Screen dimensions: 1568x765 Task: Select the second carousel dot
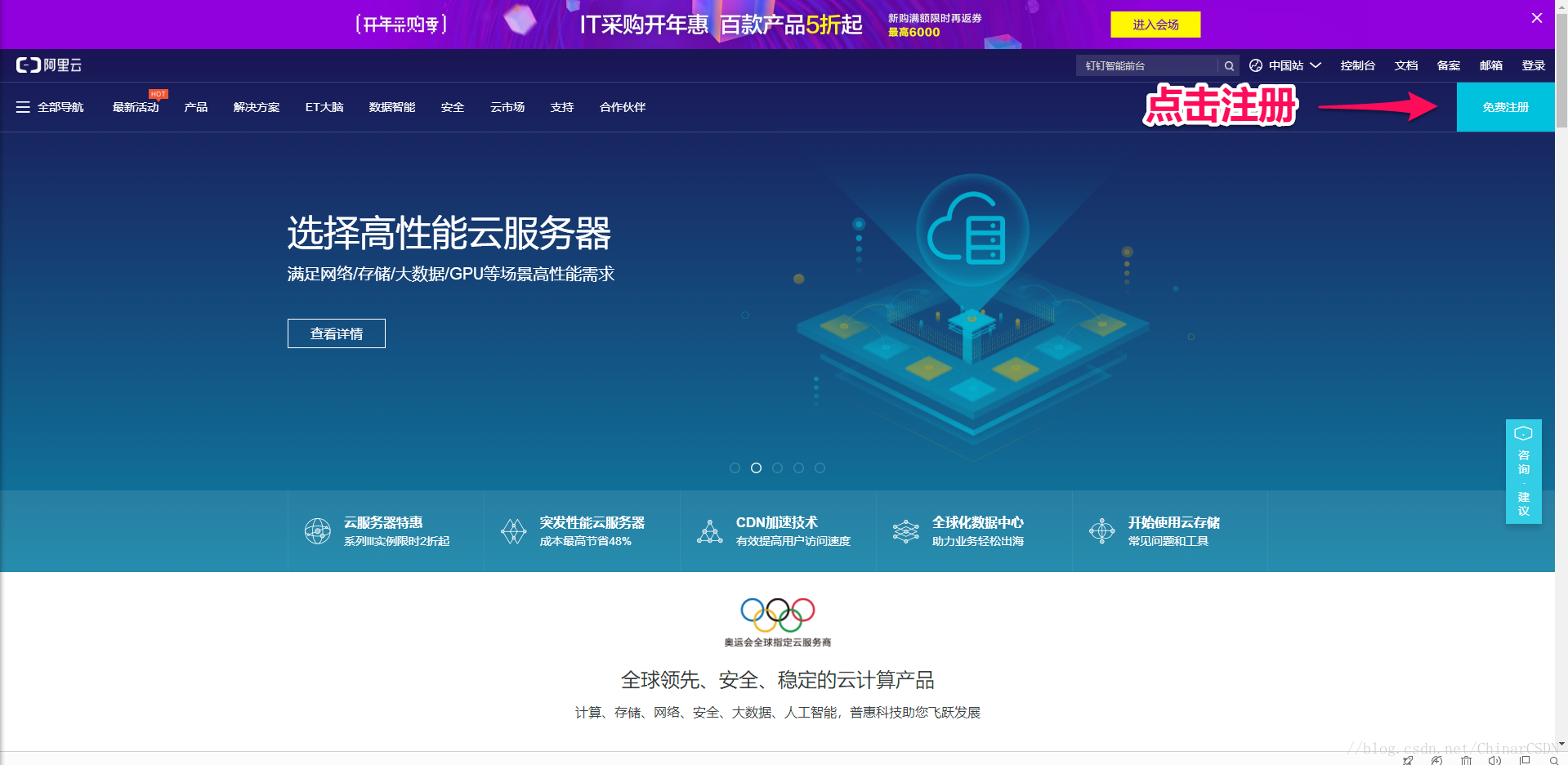pos(756,467)
